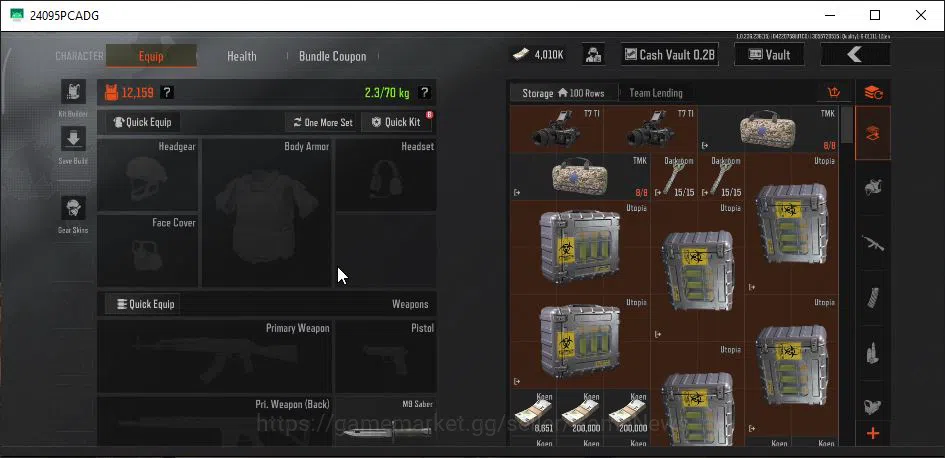Image resolution: width=945 pixels, height=458 pixels.
Task: Select the all-items stack filter
Action: coord(873,133)
